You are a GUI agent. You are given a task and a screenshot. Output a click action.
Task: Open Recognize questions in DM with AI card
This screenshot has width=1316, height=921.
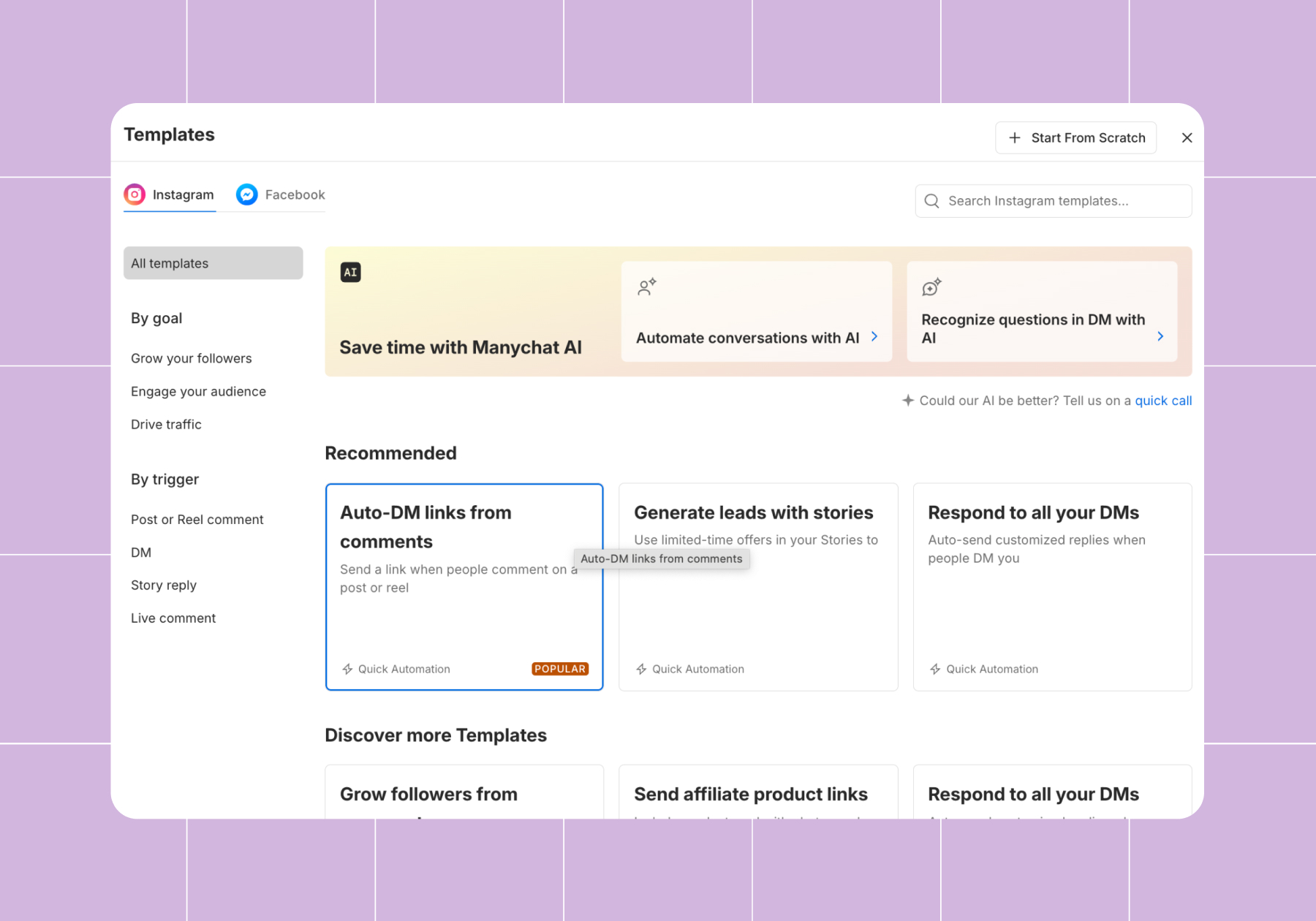click(1042, 311)
